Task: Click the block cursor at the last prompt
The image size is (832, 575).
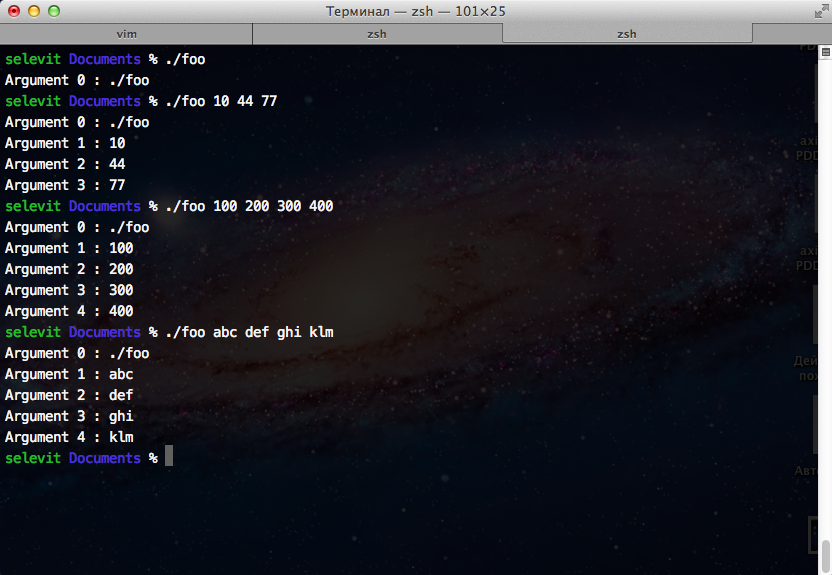Action: coord(169,457)
